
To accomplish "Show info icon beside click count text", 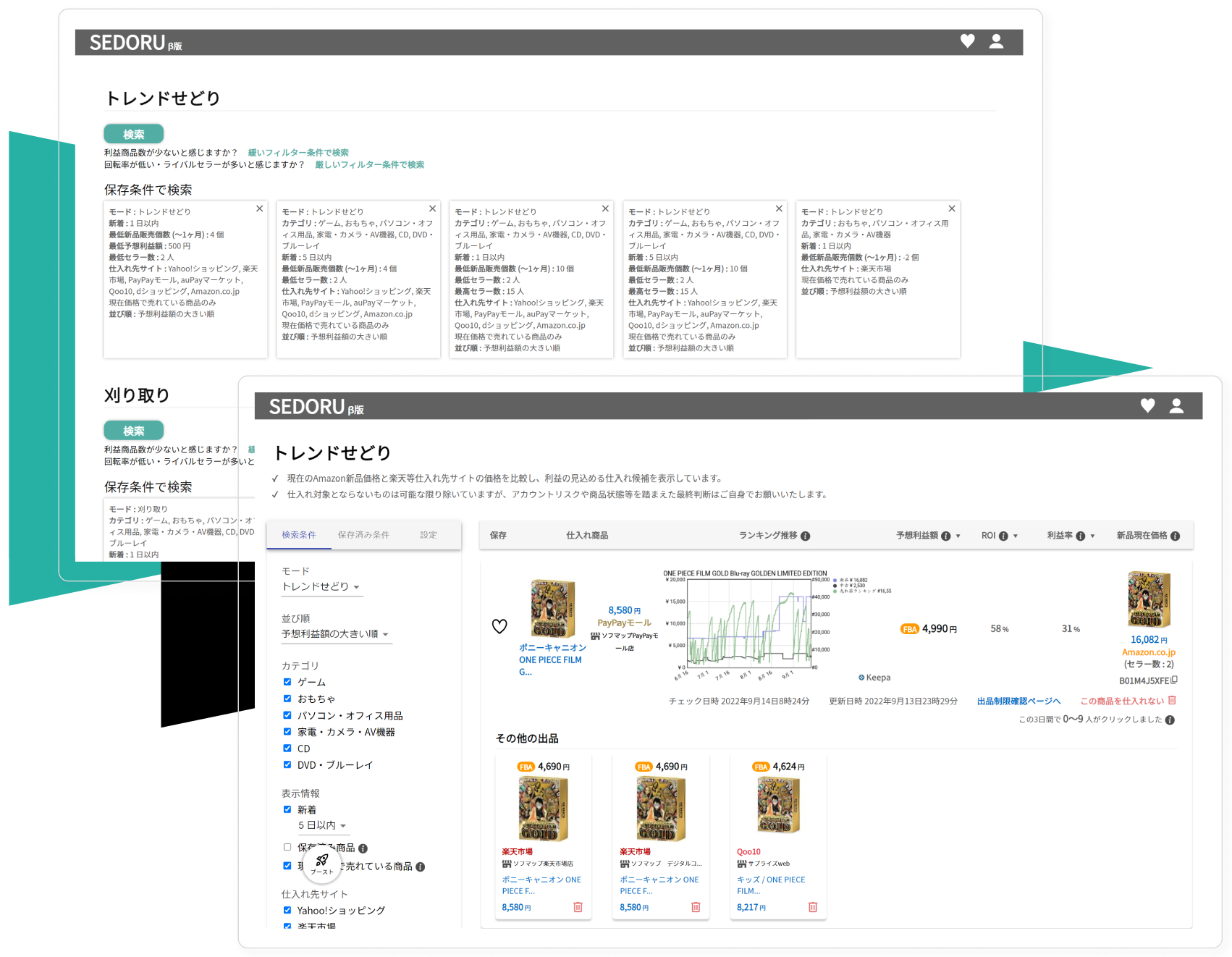I will tap(1170, 720).
